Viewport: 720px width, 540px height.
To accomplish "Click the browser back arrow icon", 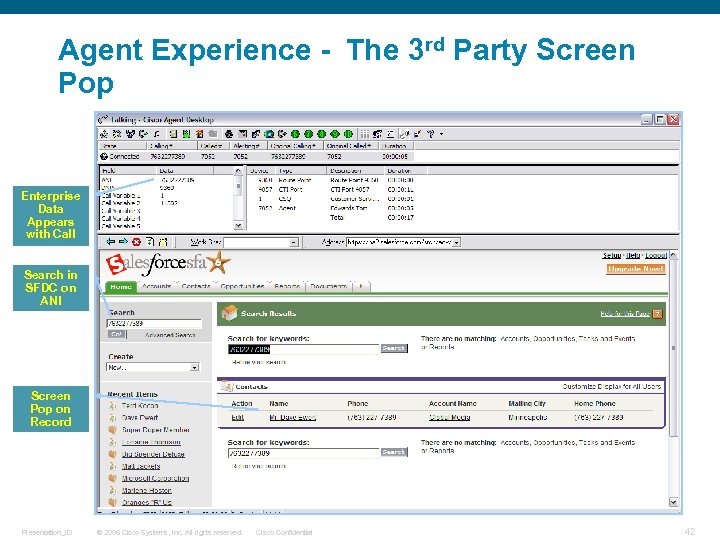I will click(111, 241).
